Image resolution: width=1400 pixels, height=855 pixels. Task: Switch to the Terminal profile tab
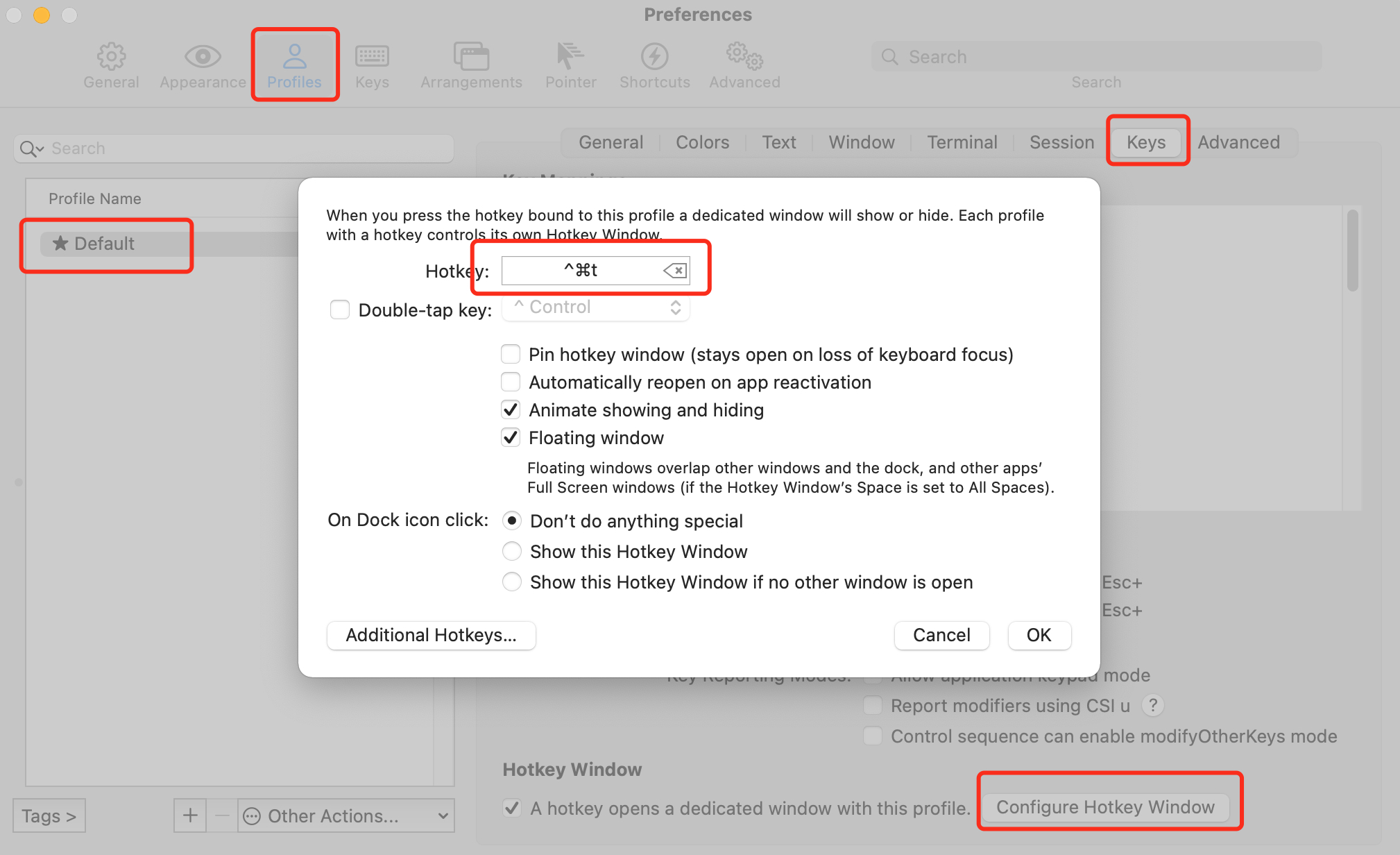tap(962, 142)
